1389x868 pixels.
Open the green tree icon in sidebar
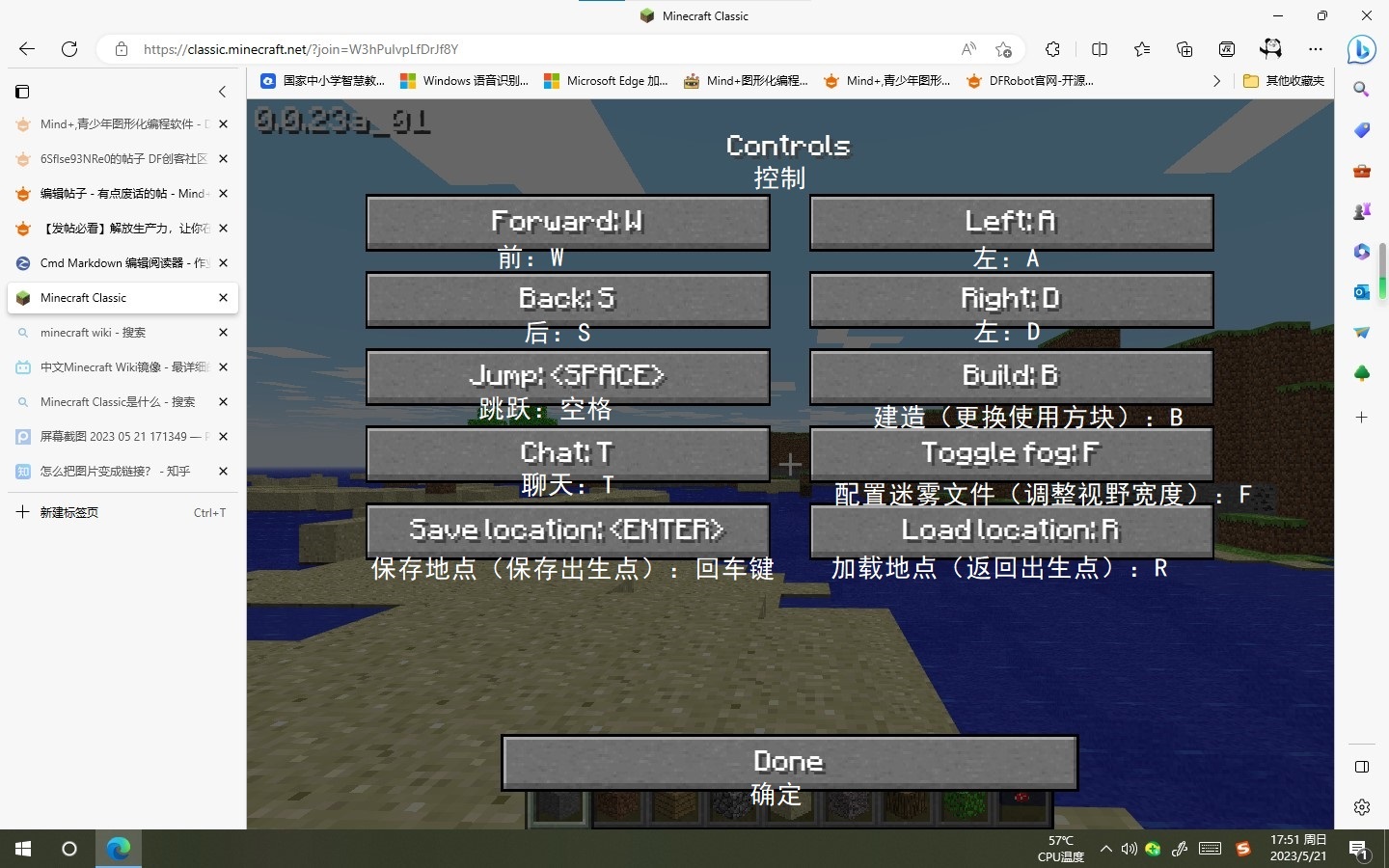click(1361, 373)
